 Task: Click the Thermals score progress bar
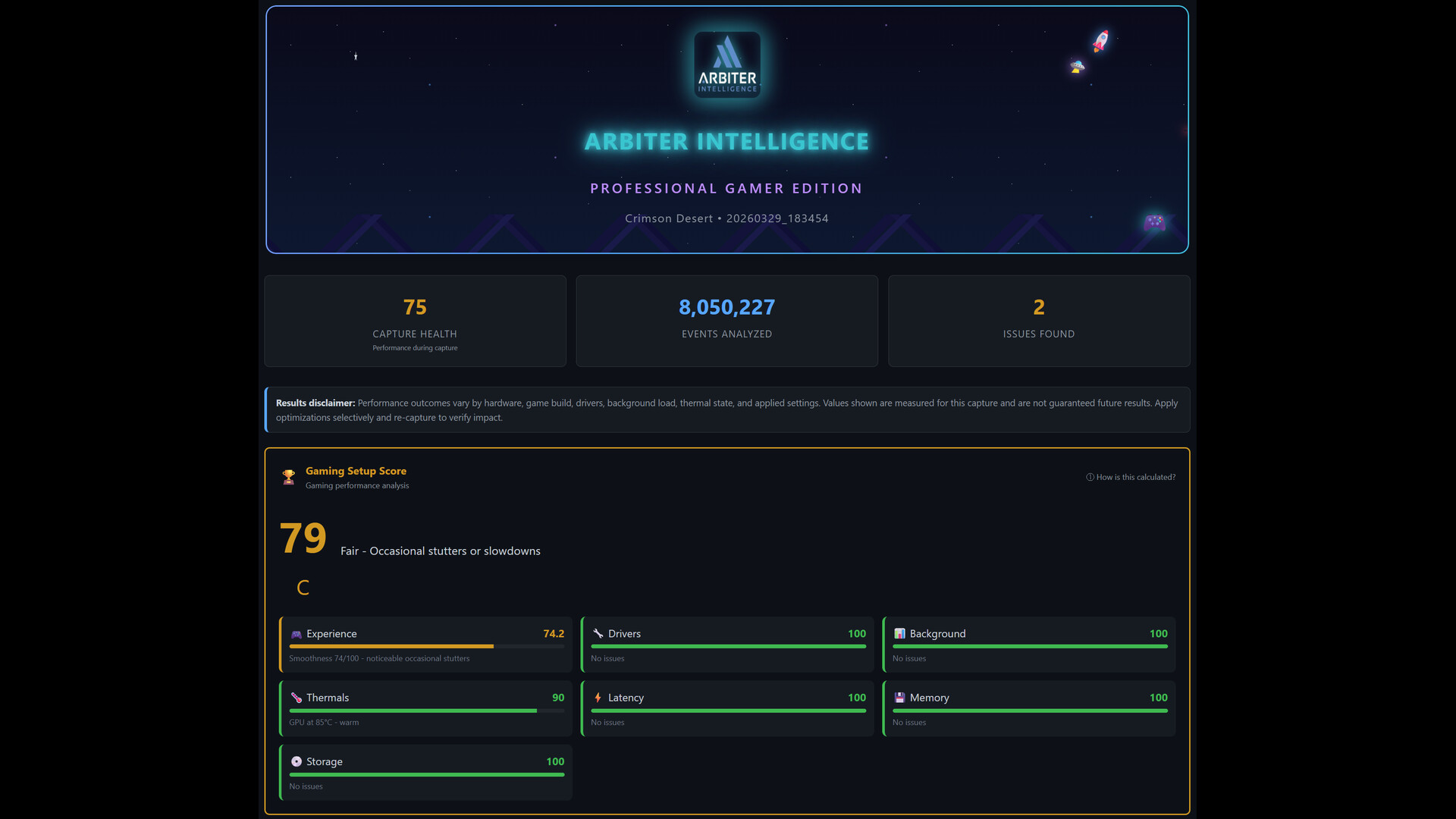[427, 711]
